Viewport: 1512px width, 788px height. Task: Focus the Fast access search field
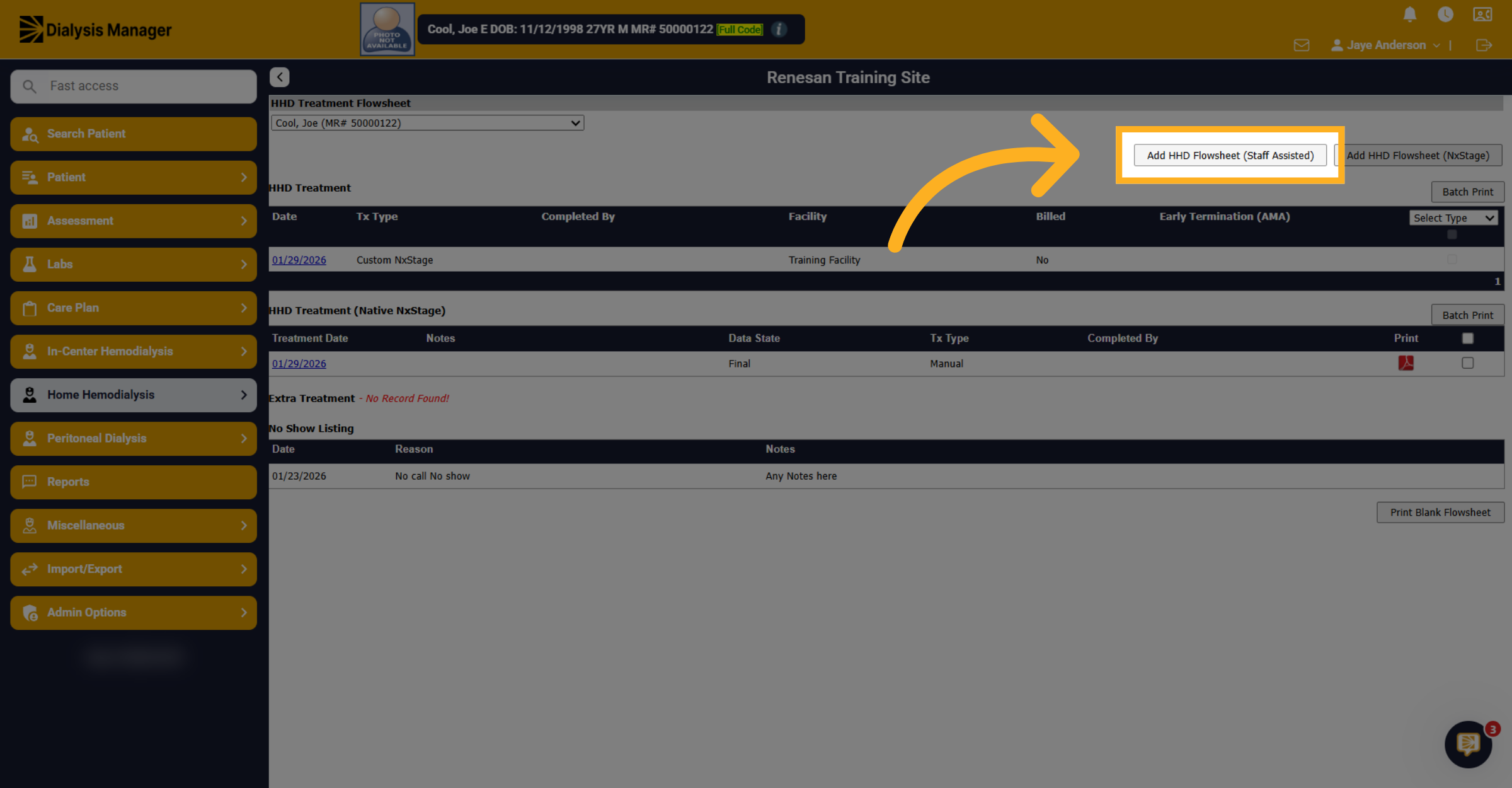134,86
